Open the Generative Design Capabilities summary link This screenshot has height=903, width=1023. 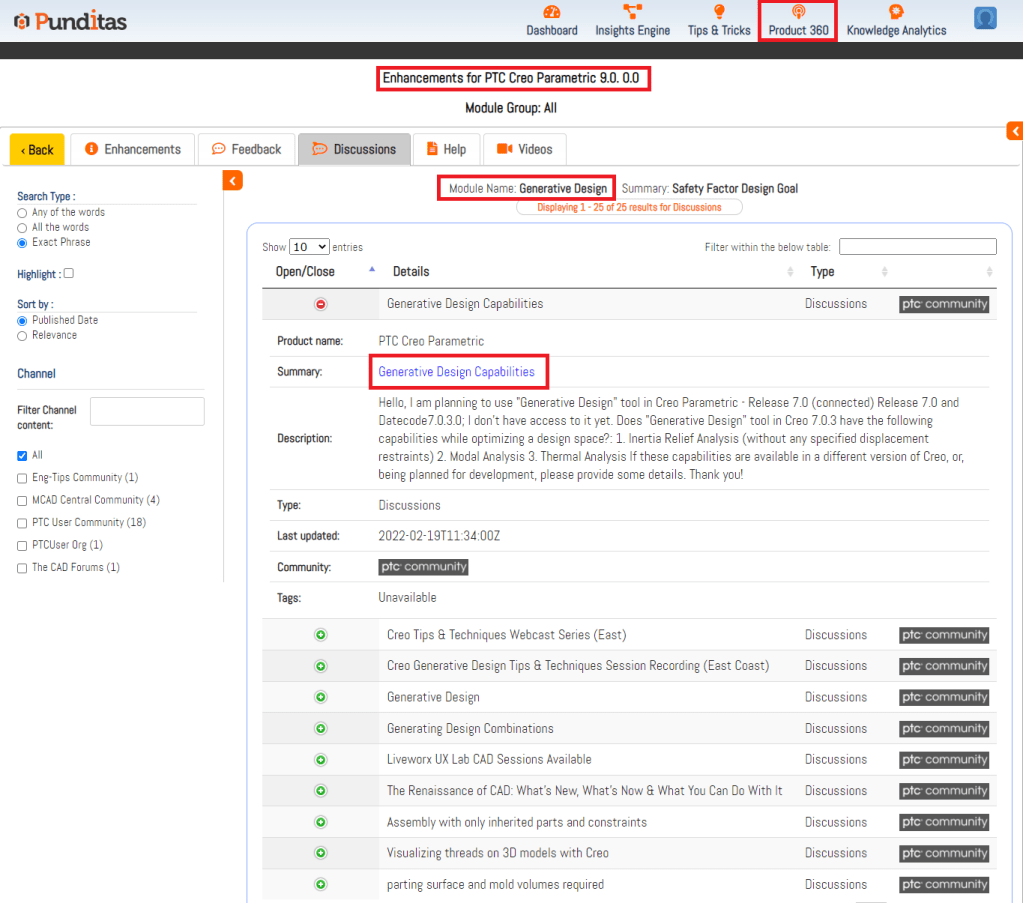click(x=456, y=372)
